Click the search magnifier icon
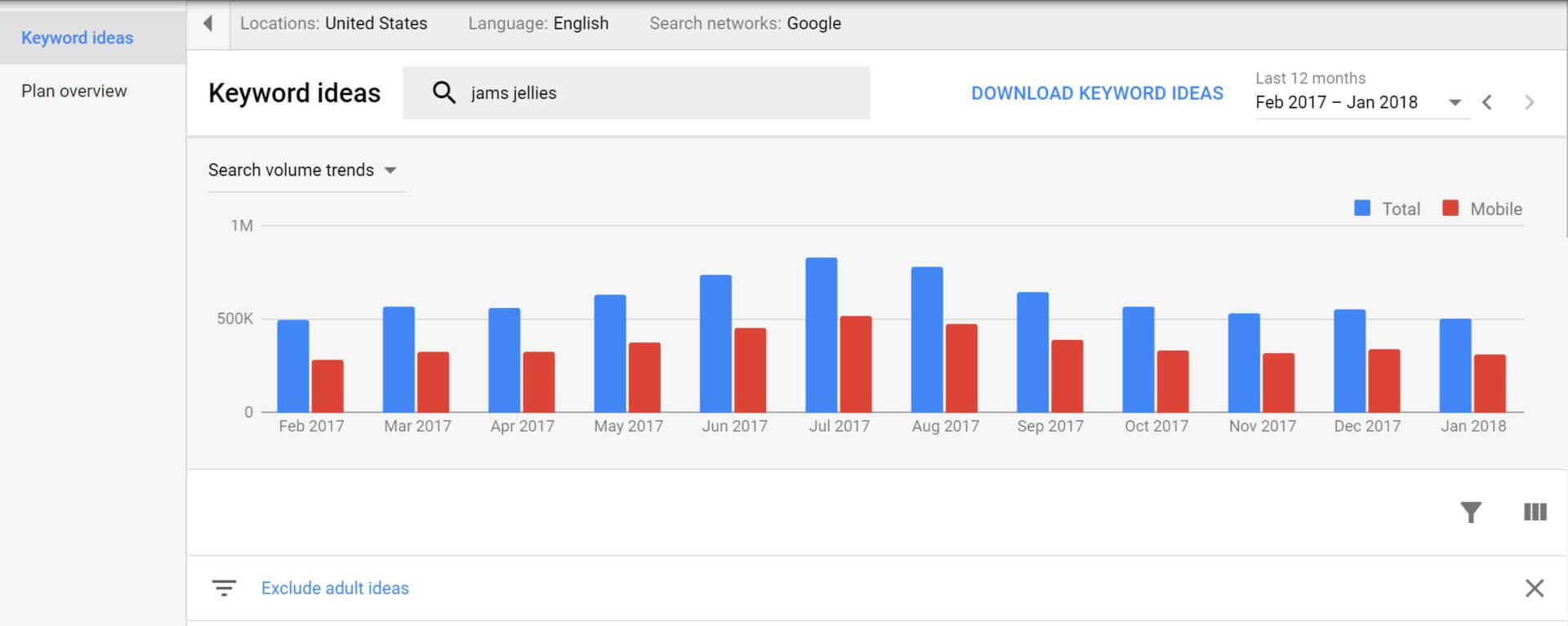 click(443, 92)
